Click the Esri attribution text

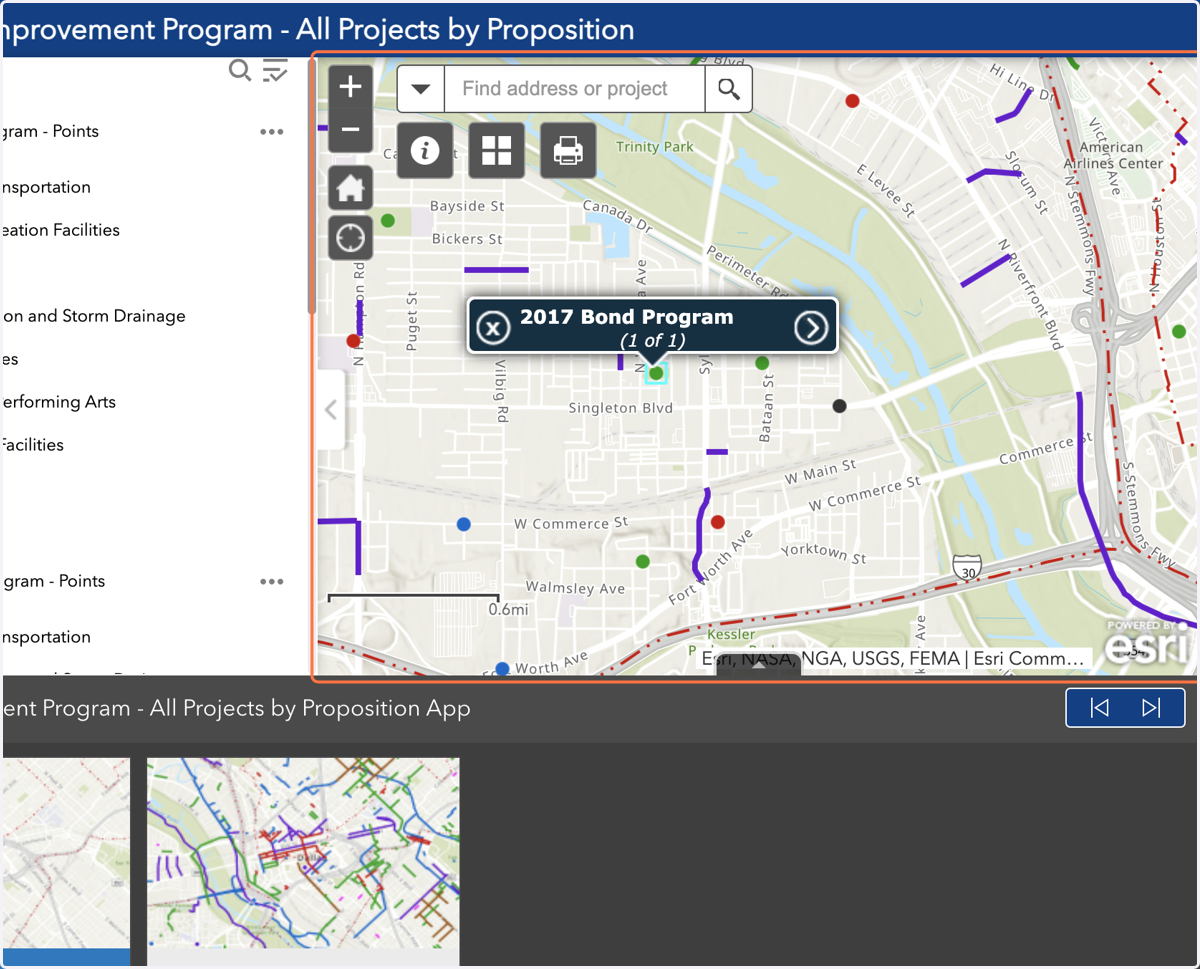point(893,659)
